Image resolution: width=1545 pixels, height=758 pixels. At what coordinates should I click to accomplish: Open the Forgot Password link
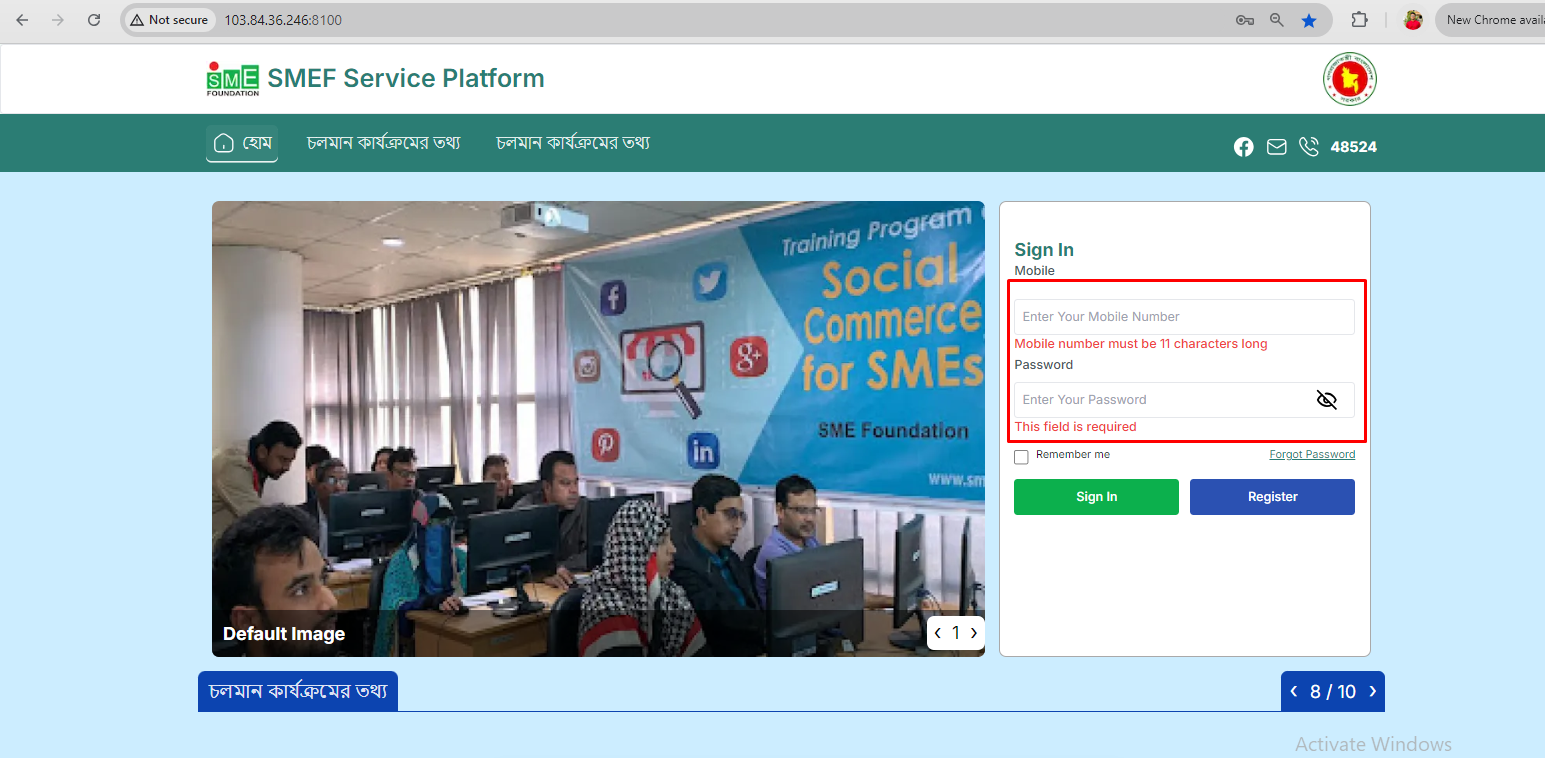tap(1312, 454)
